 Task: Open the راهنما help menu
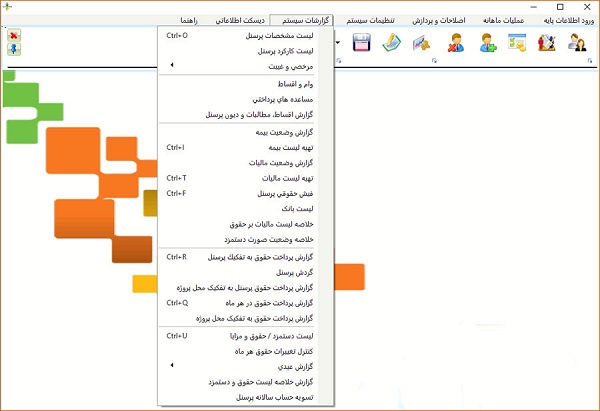coord(189,20)
